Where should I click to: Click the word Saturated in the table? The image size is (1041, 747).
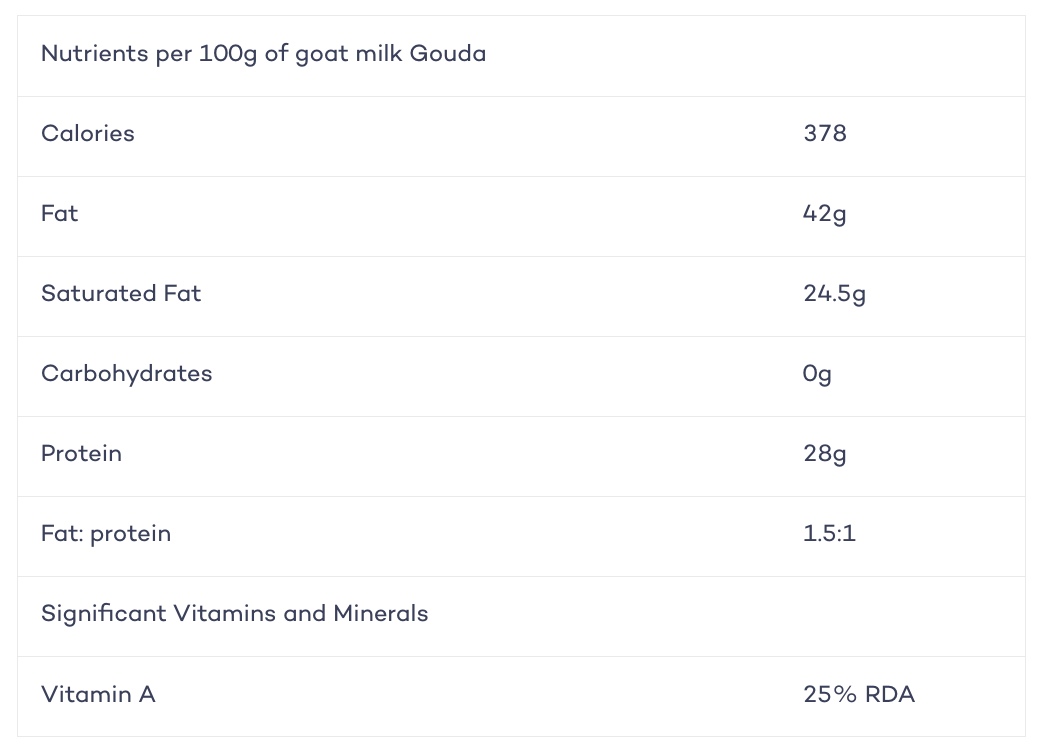98,293
